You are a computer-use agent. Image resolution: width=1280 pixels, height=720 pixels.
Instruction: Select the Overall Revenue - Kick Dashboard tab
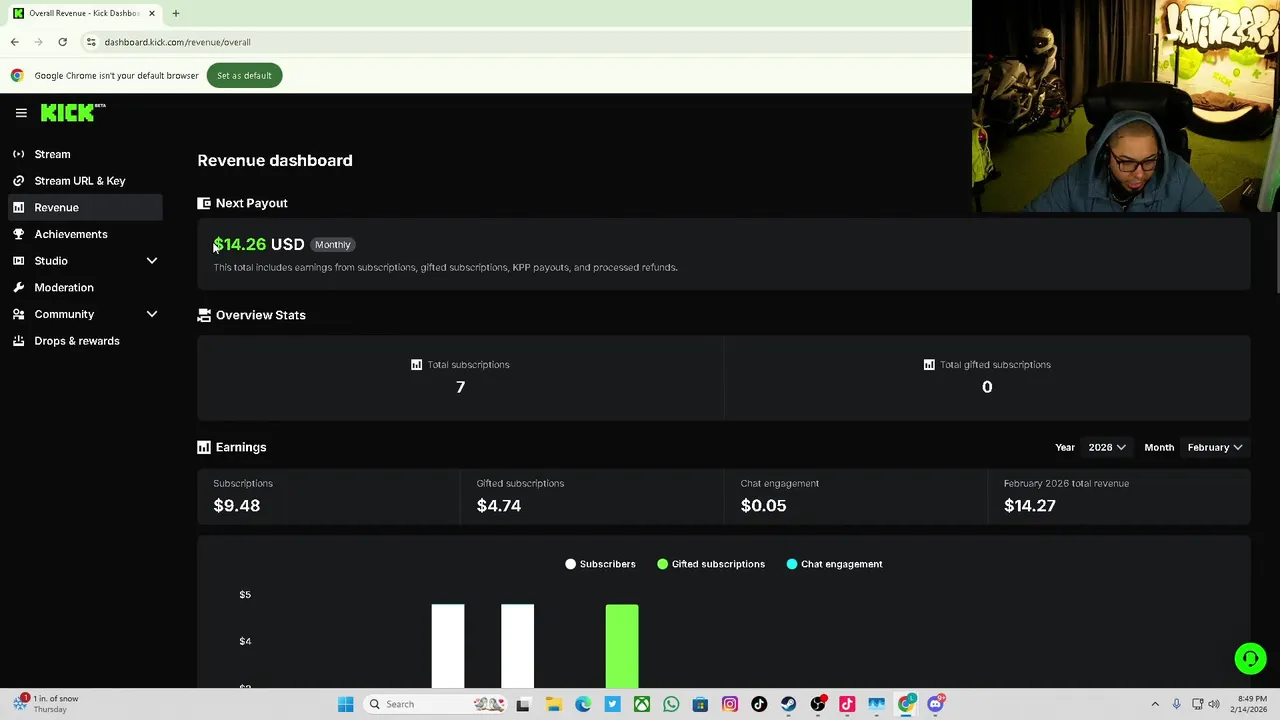(83, 13)
